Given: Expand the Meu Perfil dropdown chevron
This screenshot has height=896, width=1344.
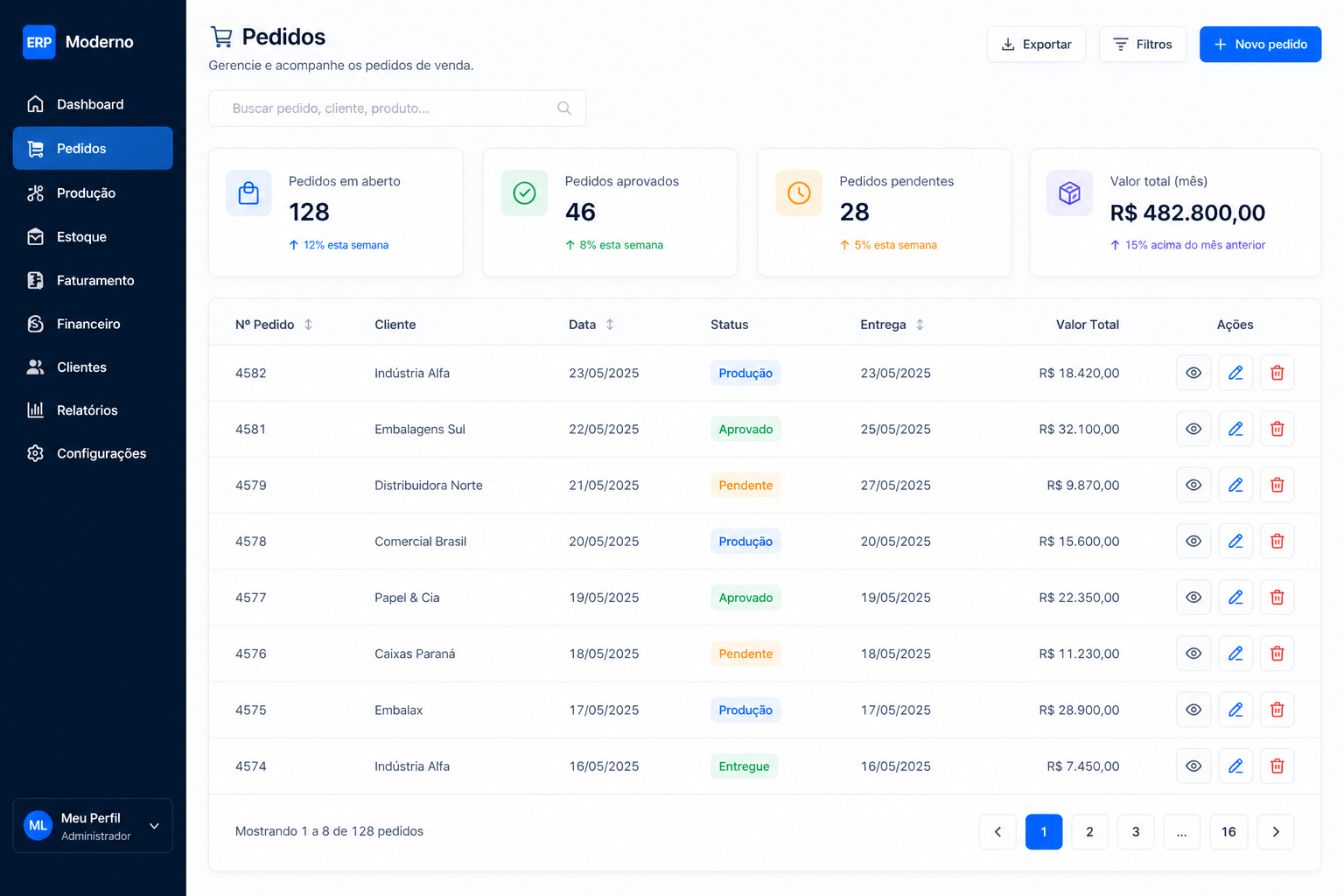Looking at the screenshot, I should (154, 826).
